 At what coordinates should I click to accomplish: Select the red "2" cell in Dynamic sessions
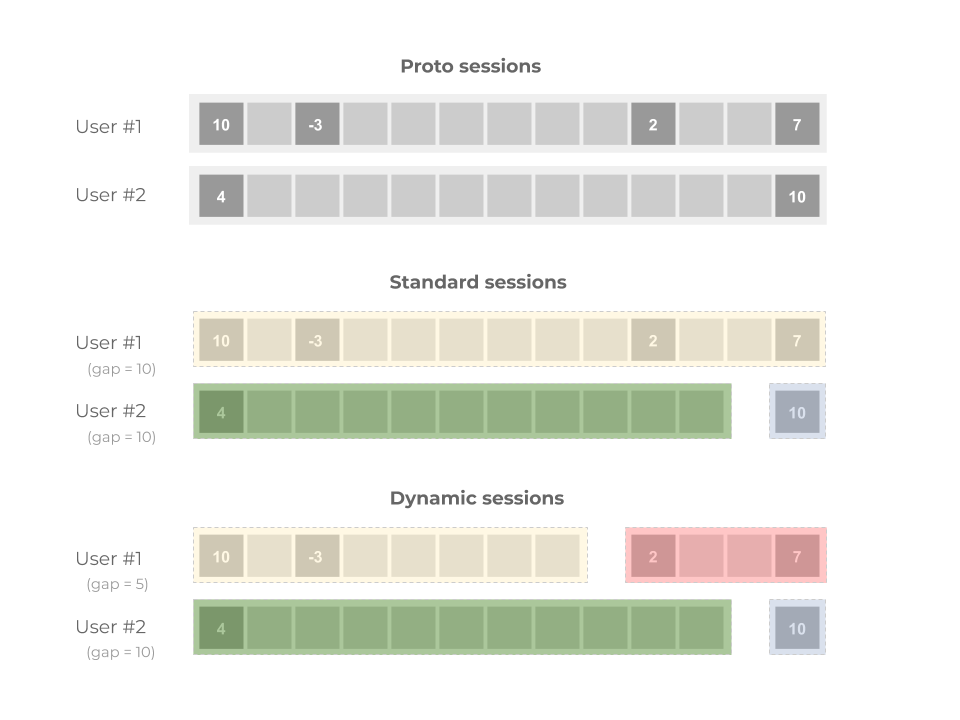point(653,557)
